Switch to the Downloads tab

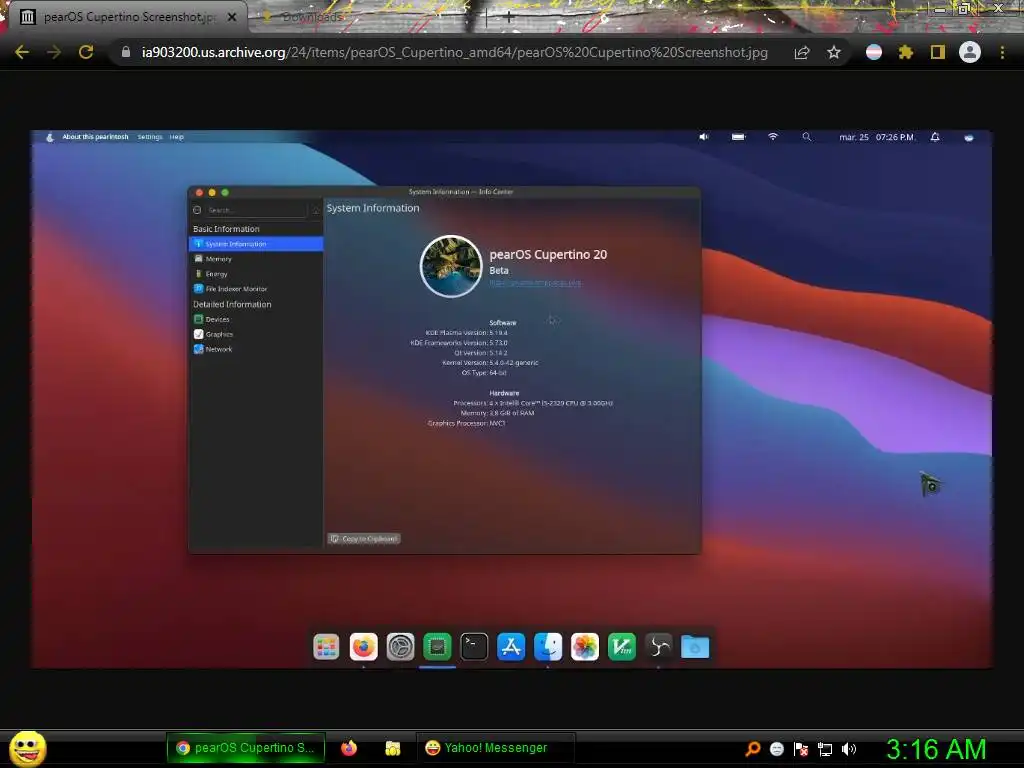point(312,17)
